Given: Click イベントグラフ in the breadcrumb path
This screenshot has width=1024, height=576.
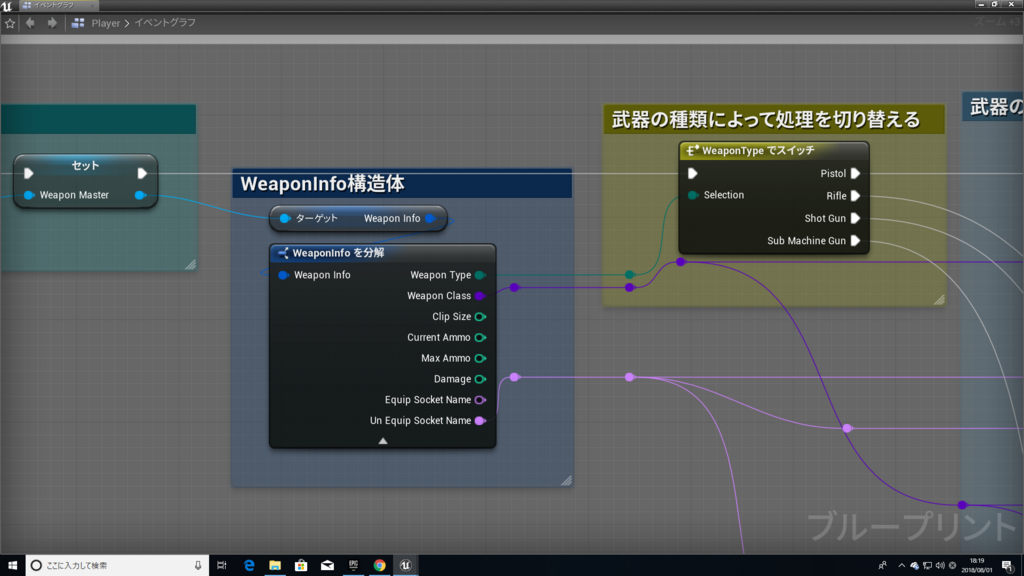Looking at the screenshot, I should tap(164, 23).
